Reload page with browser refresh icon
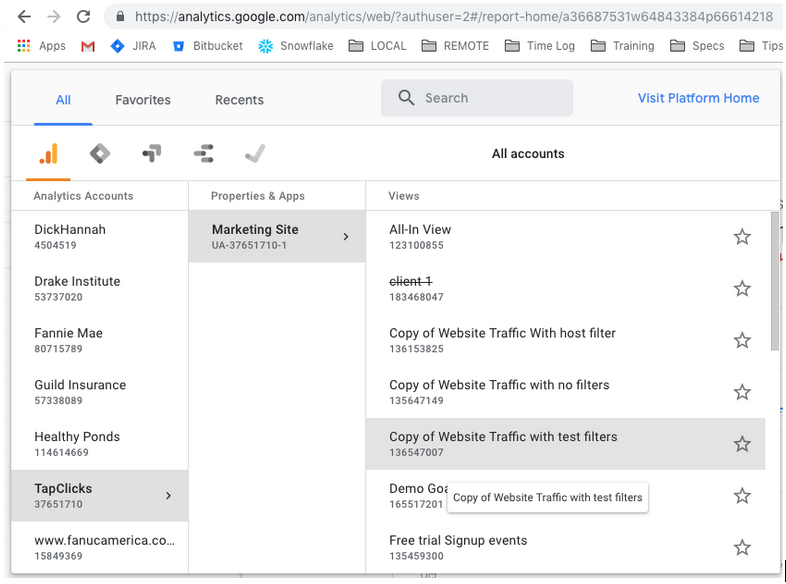Viewport: 786px width, 584px height. point(83,17)
